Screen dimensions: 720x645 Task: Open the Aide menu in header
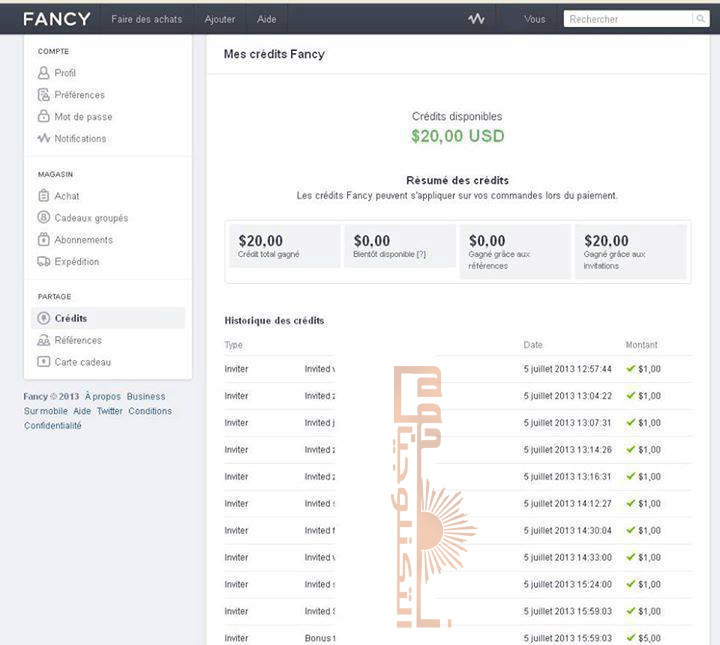click(x=267, y=19)
